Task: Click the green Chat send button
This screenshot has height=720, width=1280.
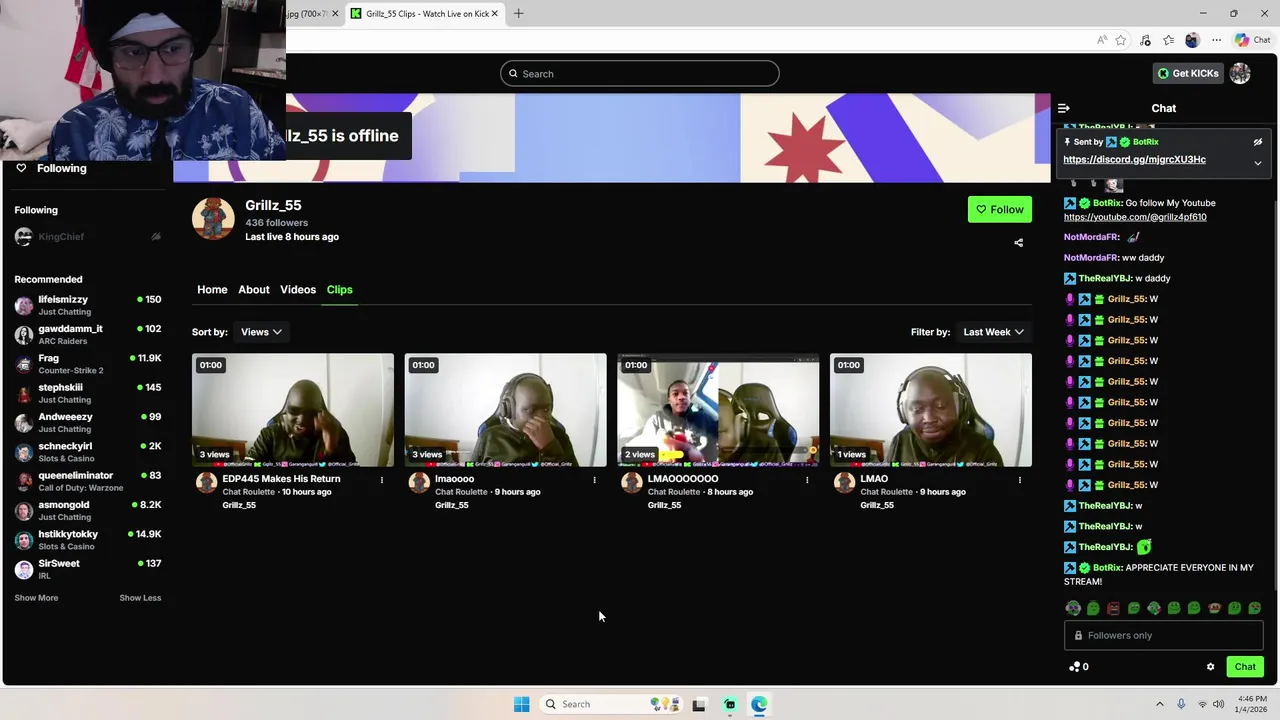Action: tap(1245, 667)
